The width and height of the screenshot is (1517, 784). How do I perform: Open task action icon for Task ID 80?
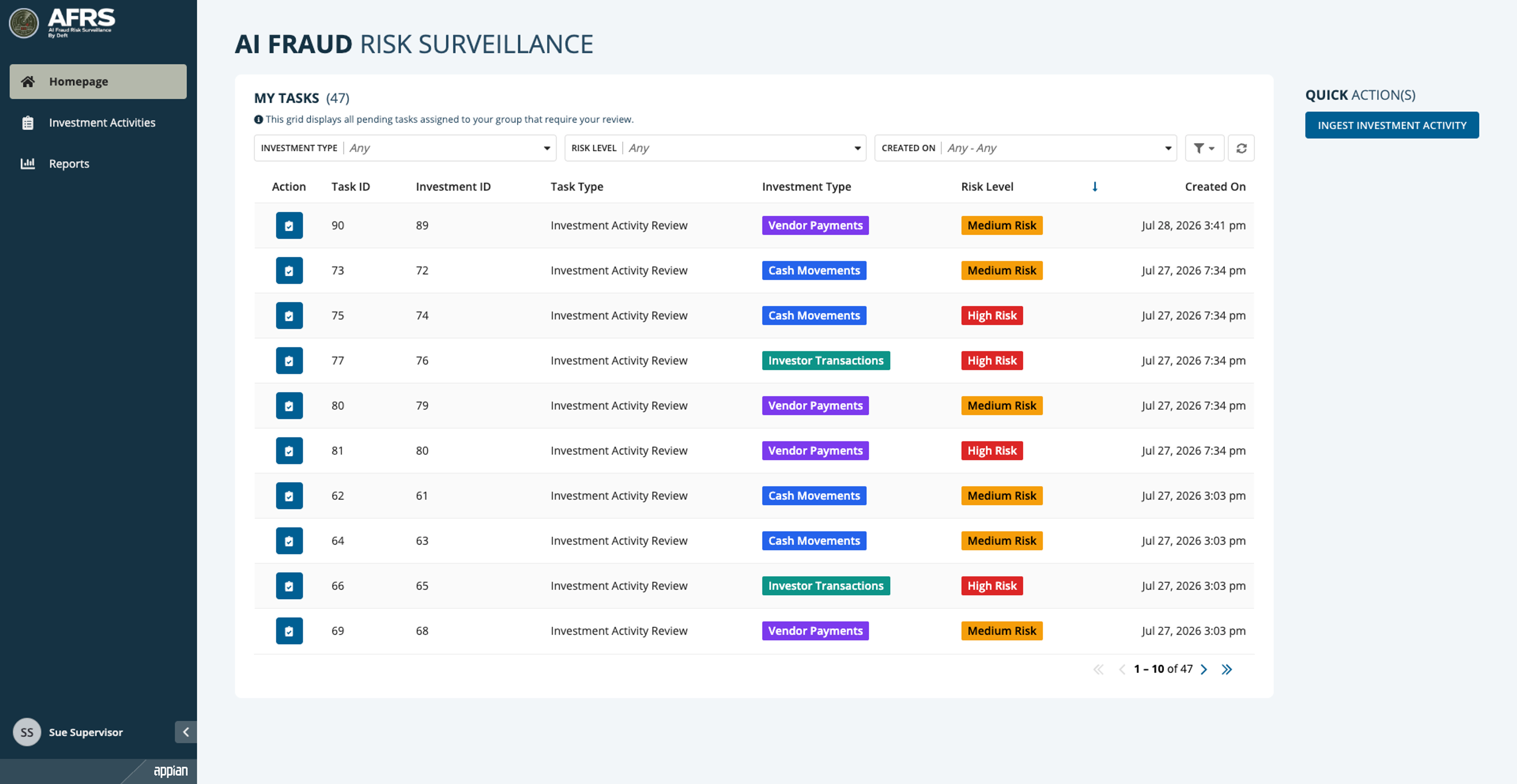pyautogui.click(x=289, y=406)
